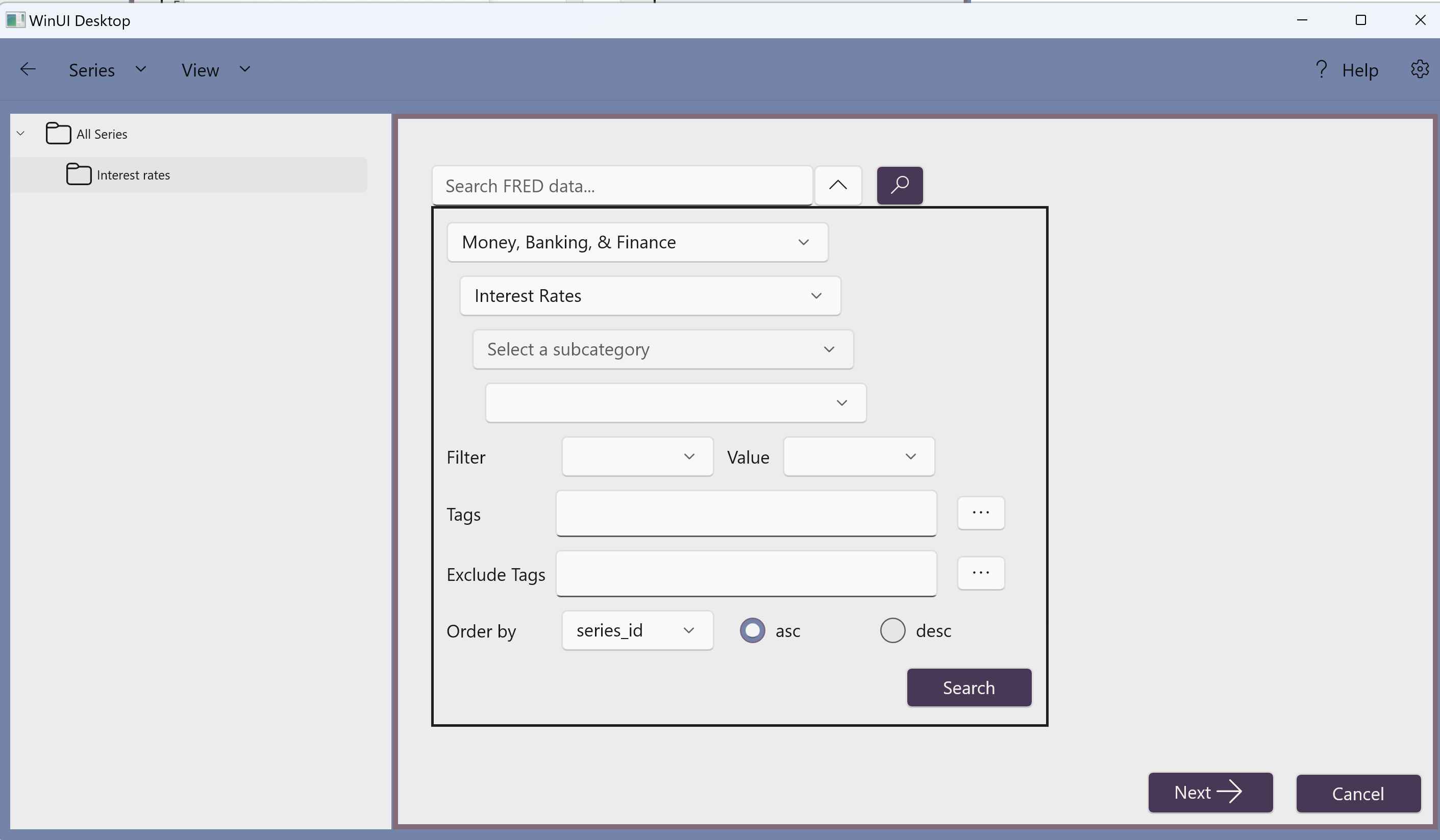This screenshot has height=840, width=1440.
Task: Click the Next button
Action: click(x=1210, y=793)
